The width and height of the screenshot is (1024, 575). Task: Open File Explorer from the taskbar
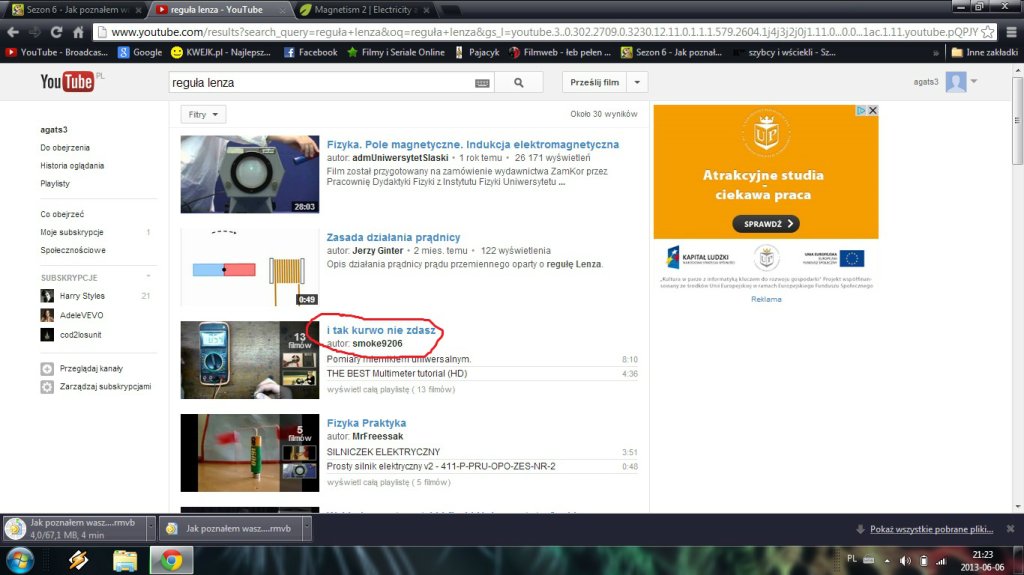pos(125,561)
